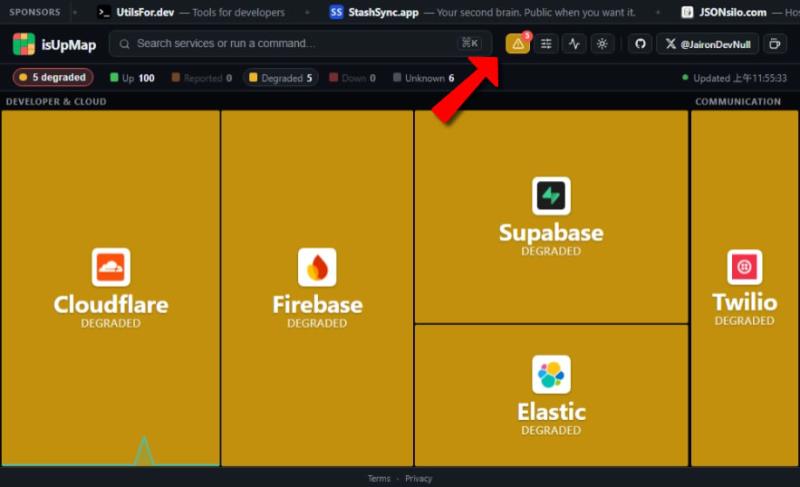Image resolution: width=800 pixels, height=487 pixels.
Task: Click the JSONsilo.com sponsor link
Action: 740,12
